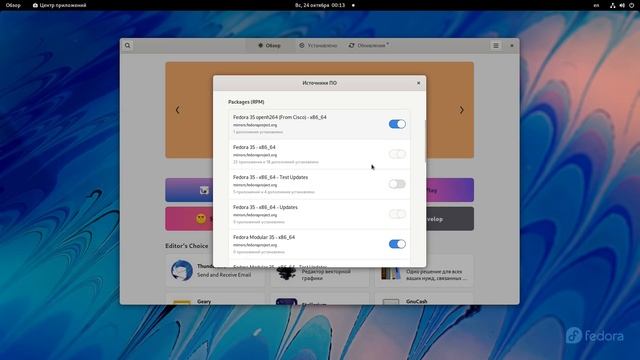Toggle the Fedora 35 openh264 (From Cisco) repository switch

pyautogui.click(x=397, y=124)
